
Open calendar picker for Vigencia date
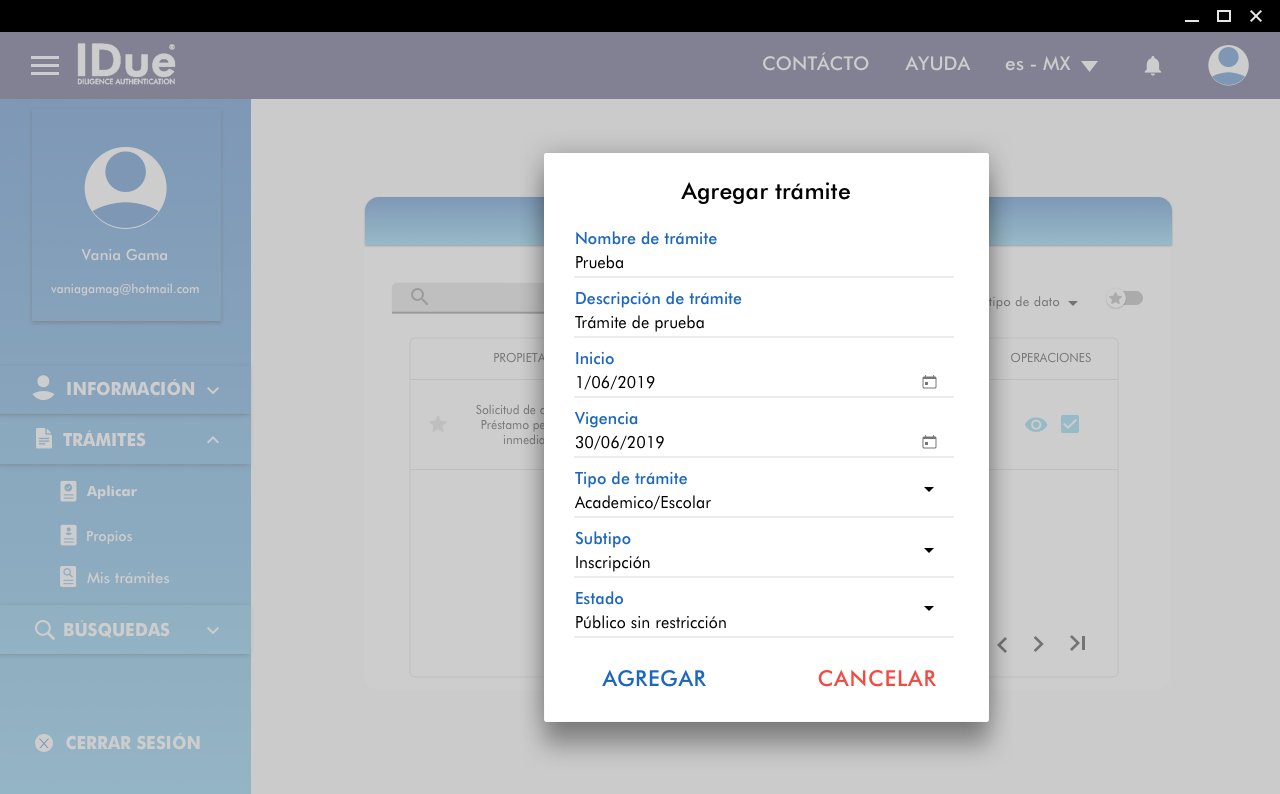pos(929,442)
